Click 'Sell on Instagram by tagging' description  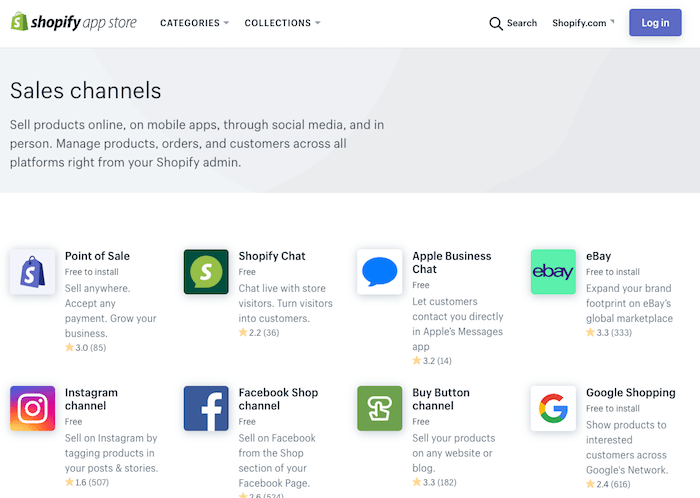112,453
